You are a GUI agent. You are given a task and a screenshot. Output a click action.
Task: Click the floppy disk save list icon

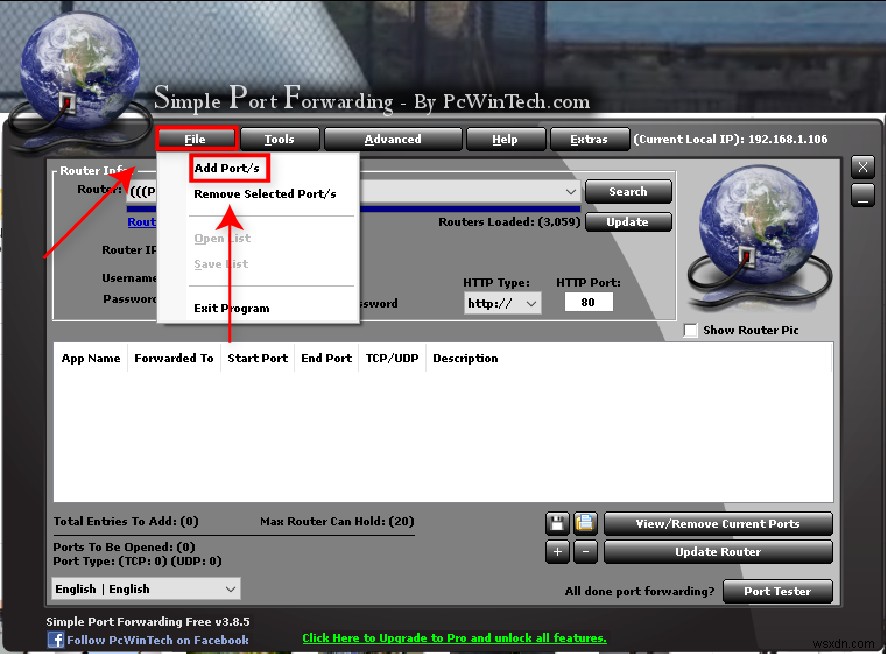[557, 523]
